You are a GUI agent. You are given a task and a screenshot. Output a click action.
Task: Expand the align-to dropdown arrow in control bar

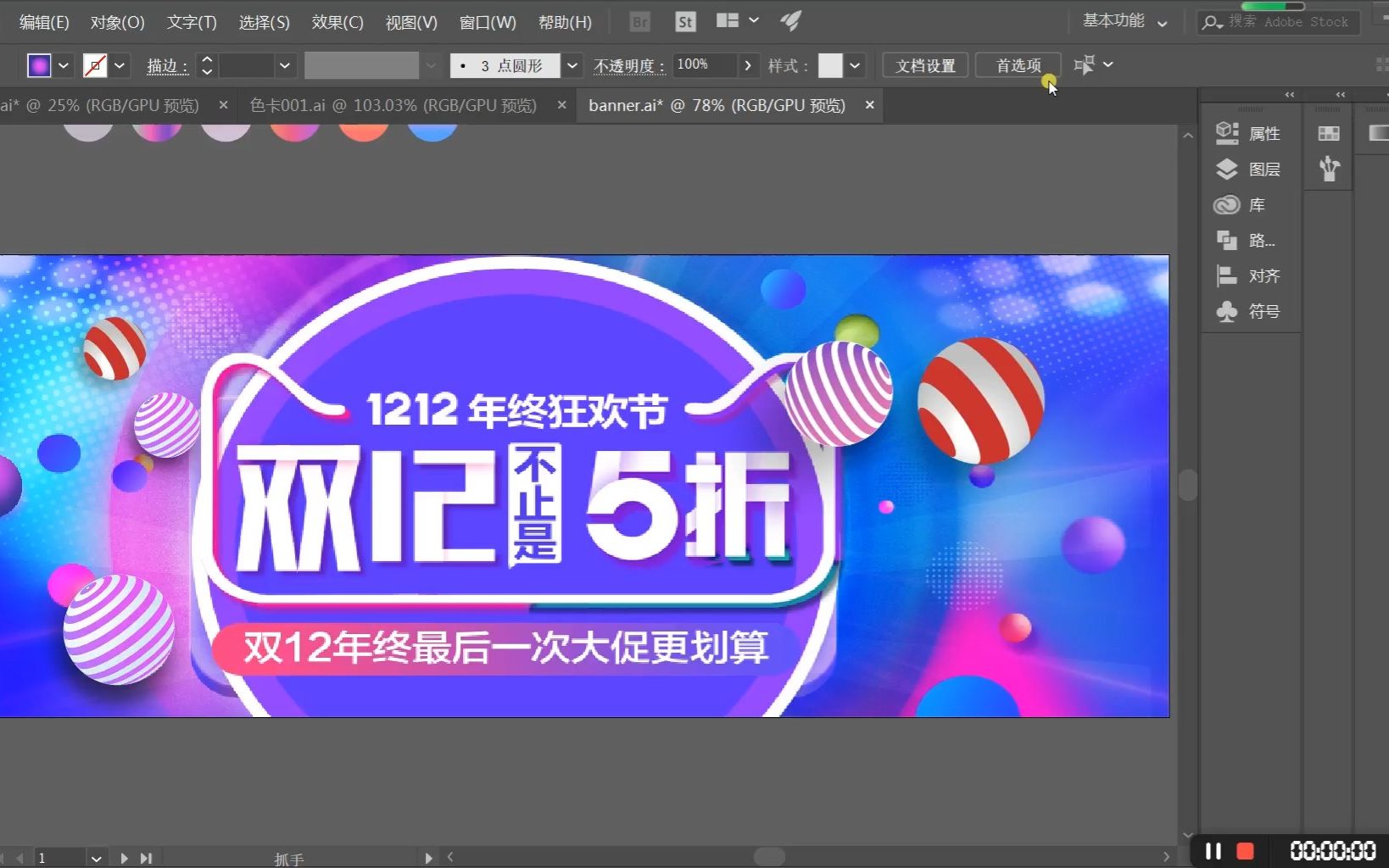pos(1107,64)
